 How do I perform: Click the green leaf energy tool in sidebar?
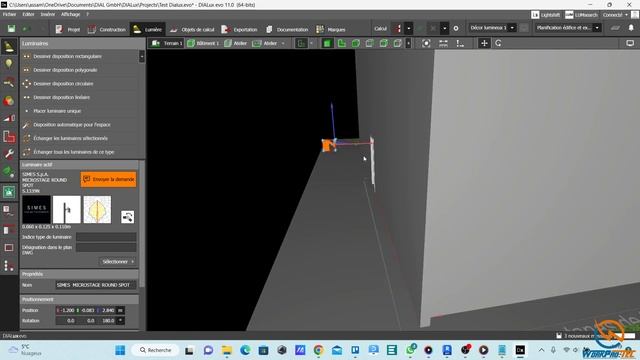[x=9, y=172]
